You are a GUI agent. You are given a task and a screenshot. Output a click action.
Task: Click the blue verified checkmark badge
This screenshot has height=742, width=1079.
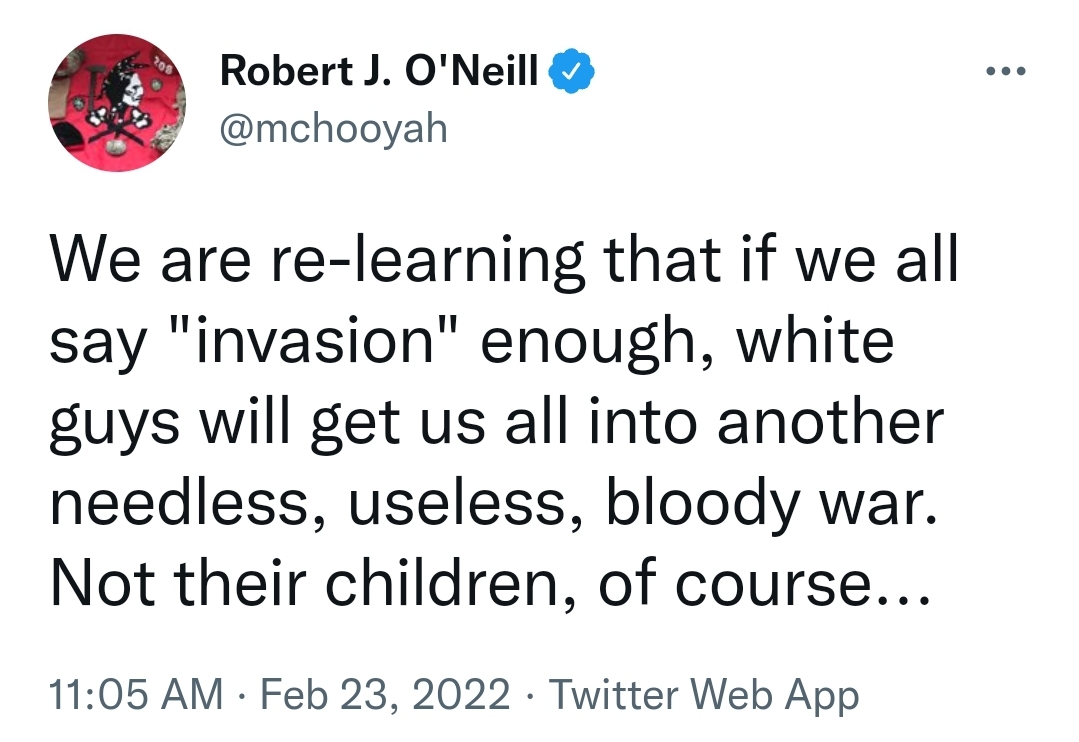point(573,72)
